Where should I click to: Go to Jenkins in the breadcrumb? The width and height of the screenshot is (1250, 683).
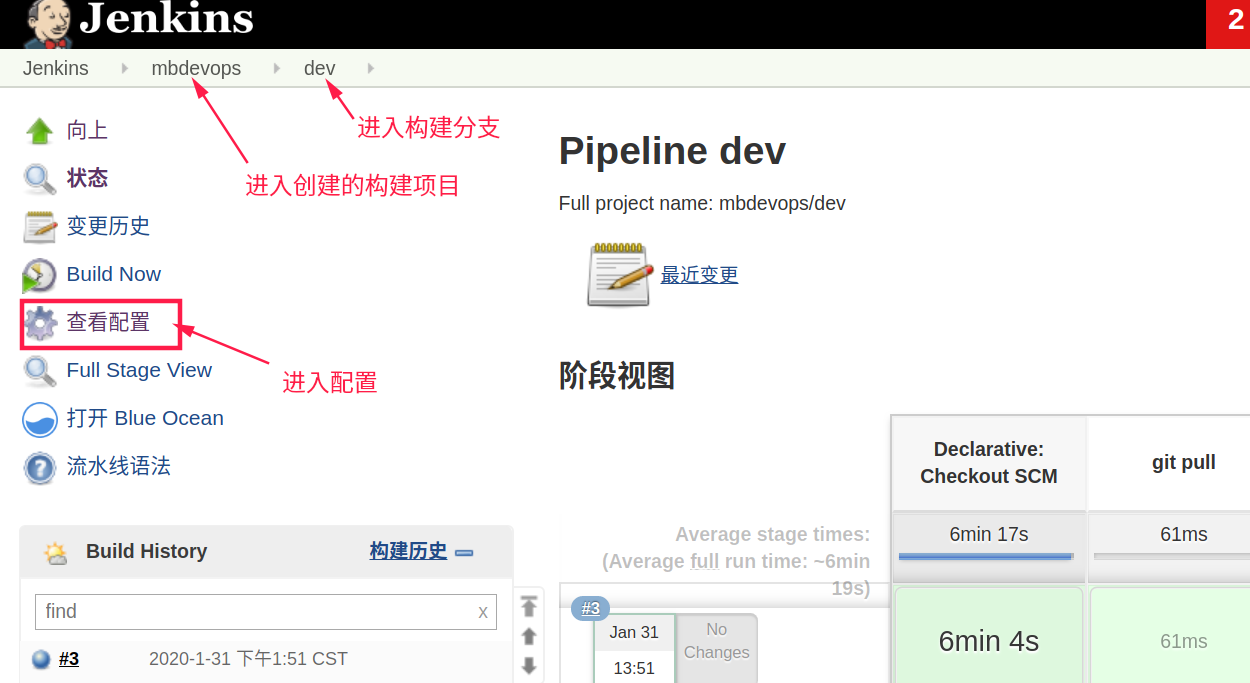[x=55, y=68]
